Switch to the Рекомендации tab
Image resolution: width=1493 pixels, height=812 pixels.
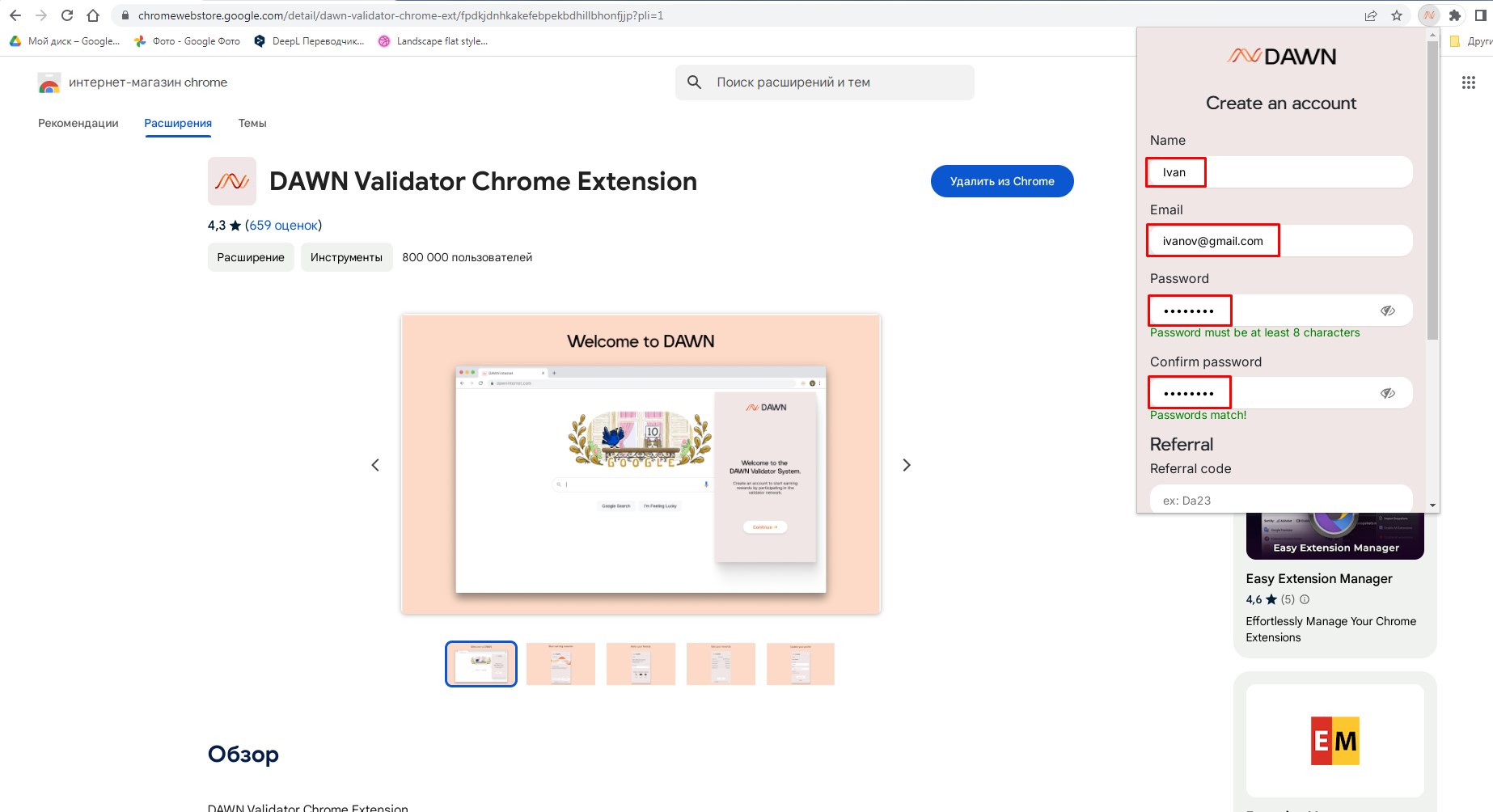pos(78,123)
